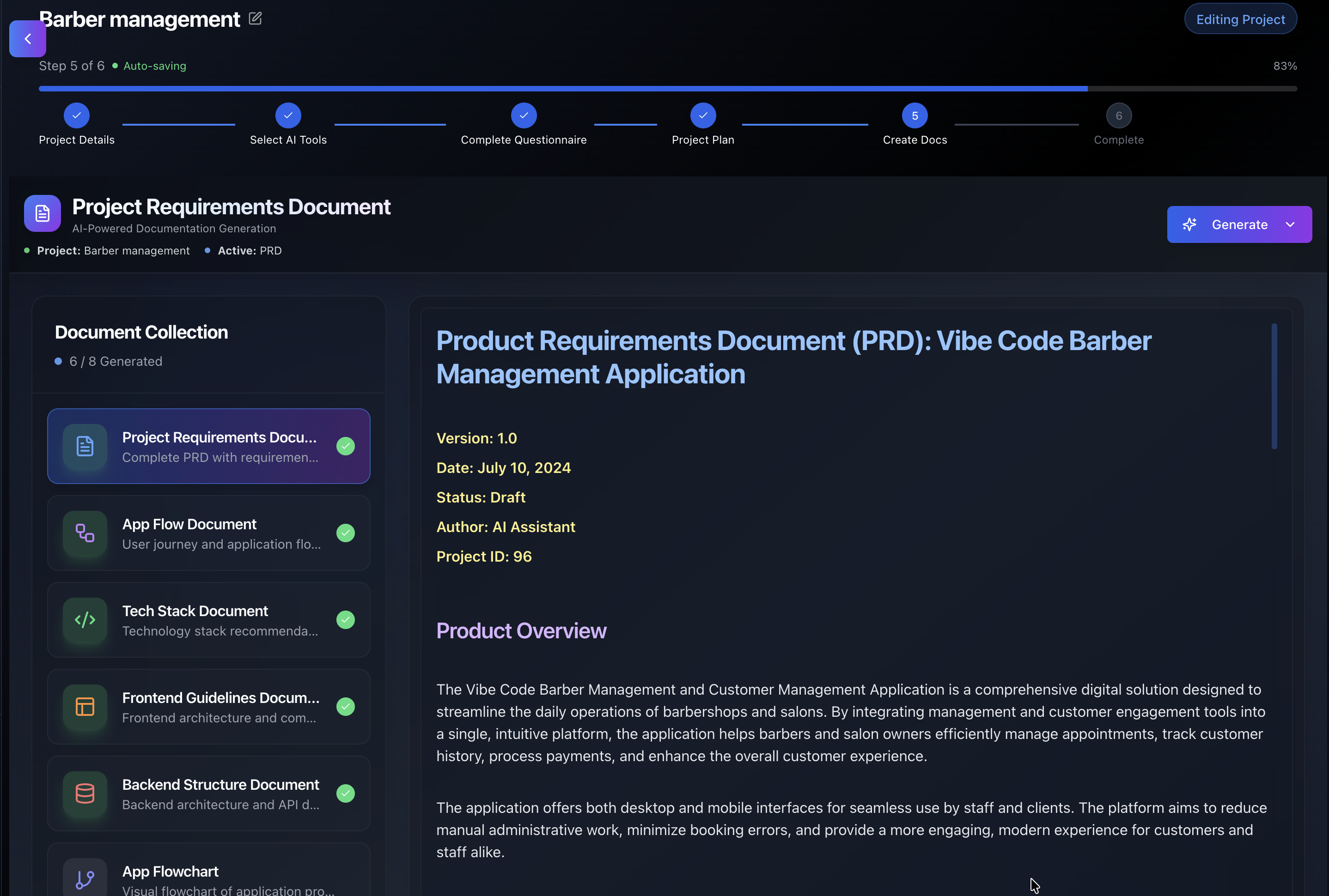Screen dimensions: 1329x896
Task: Click the 'Date: July 10, 2024' line
Action: 504,468
